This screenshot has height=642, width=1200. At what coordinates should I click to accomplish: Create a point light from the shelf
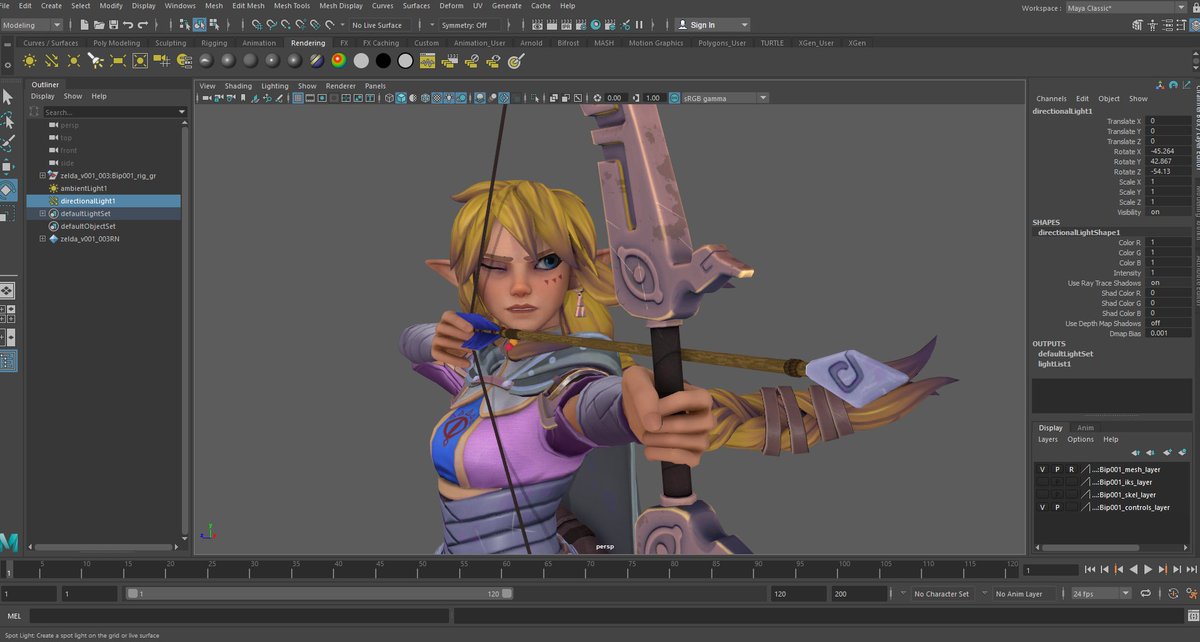coord(75,60)
